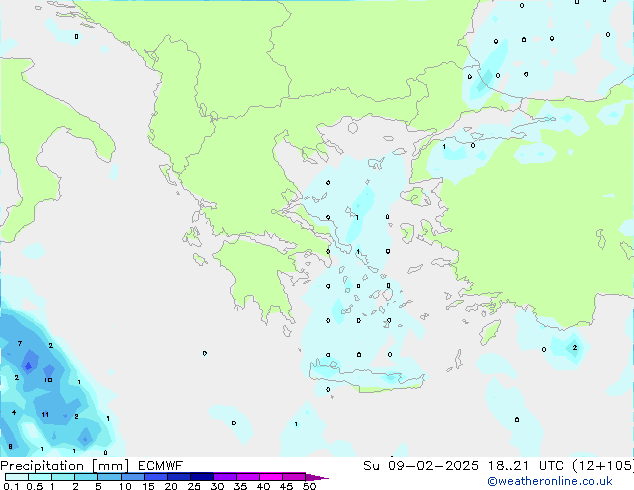Click the '20' legend scale label
Screen dimensions: 634x490
click(x=171, y=486)
